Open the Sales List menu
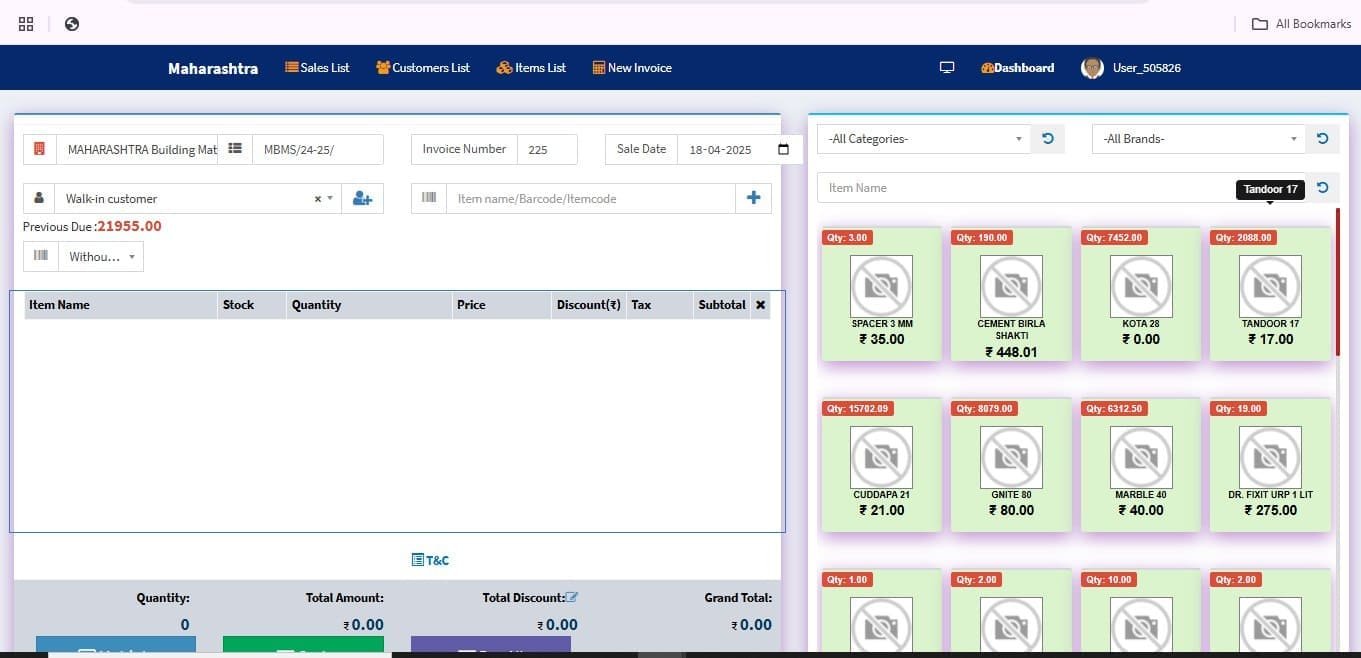Screen dimensions: 1361x658 tap(317, 68)
